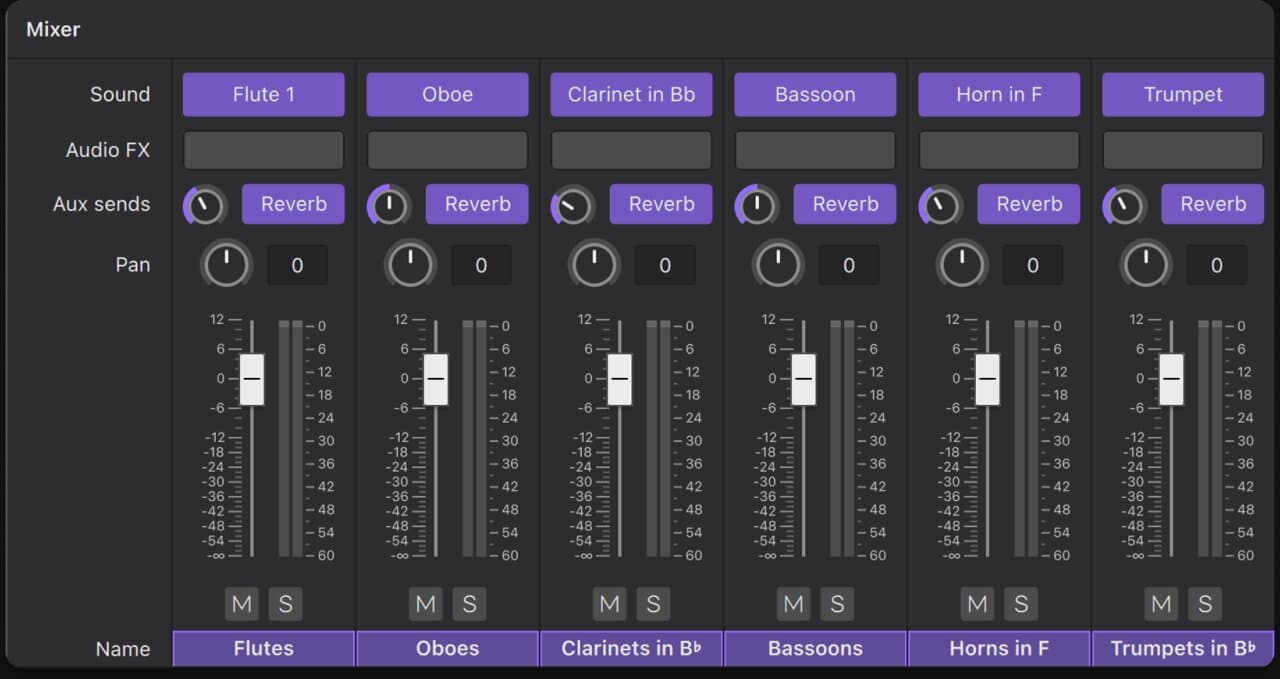
Task: Solo the Bassoons channel
Action: 837,604
